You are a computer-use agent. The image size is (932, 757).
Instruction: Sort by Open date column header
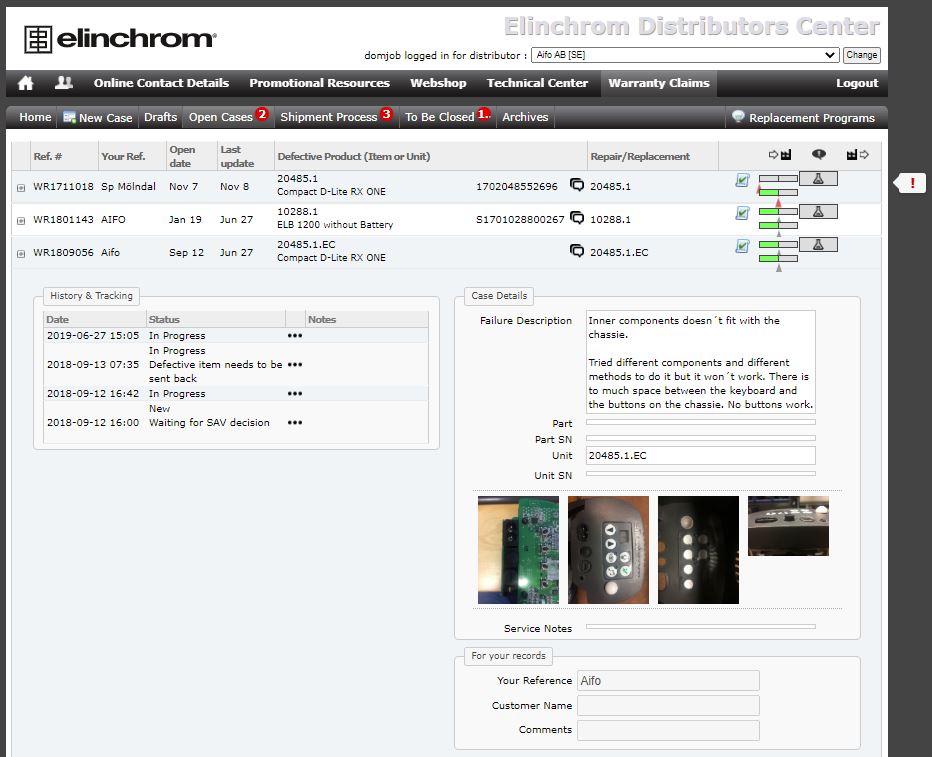pyautogui.click(x=182, y=156)
